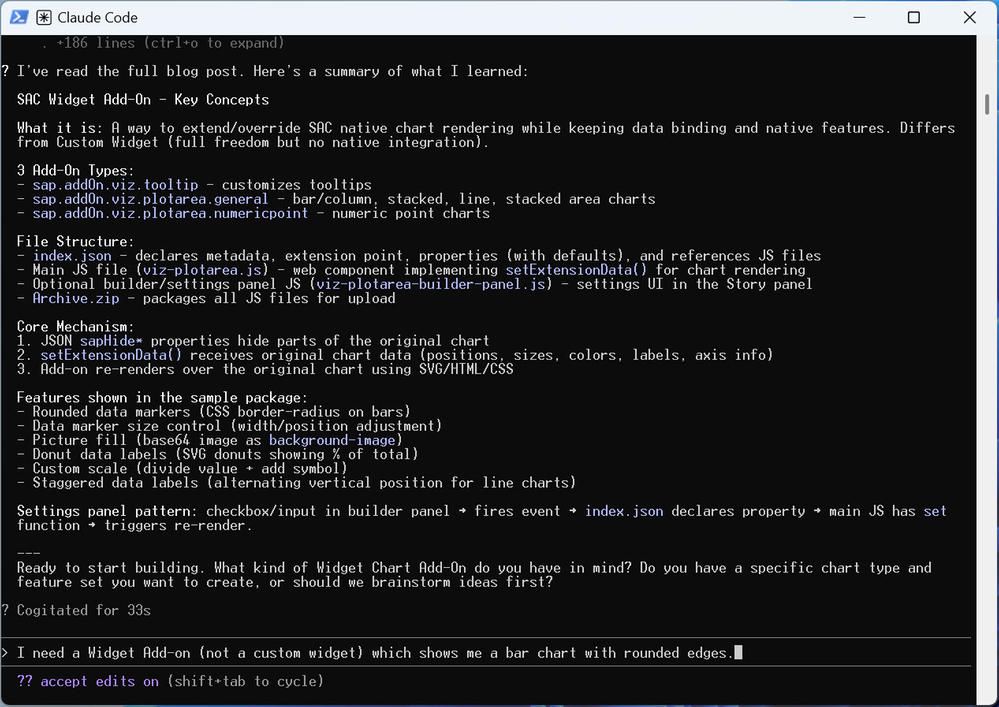Click 'I've read the full blog post' line
This screenshot has width=999, height=707.
[273, 71]
